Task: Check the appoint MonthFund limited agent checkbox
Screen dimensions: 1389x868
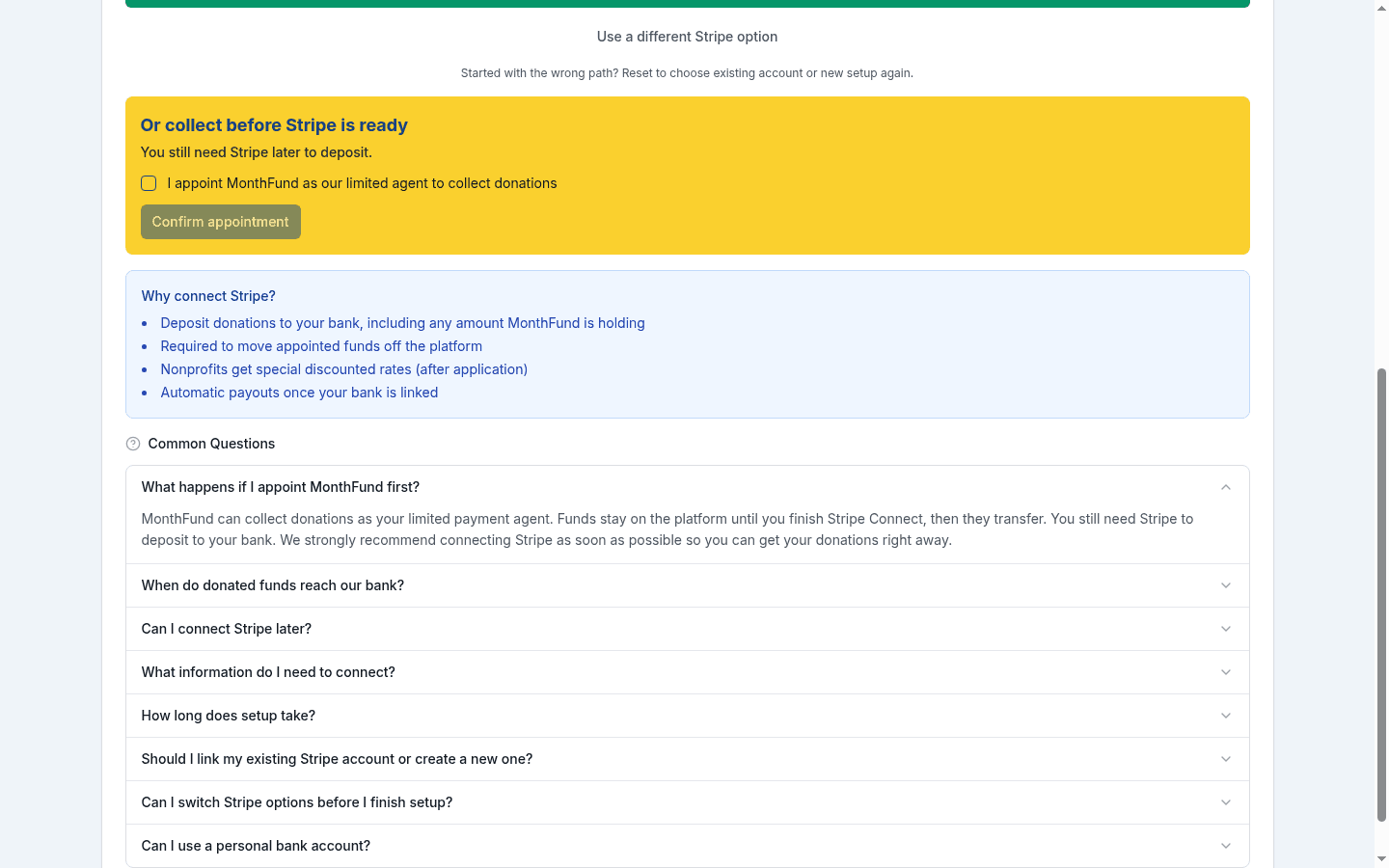Action: pyautogui.click(x=149, y=183)
